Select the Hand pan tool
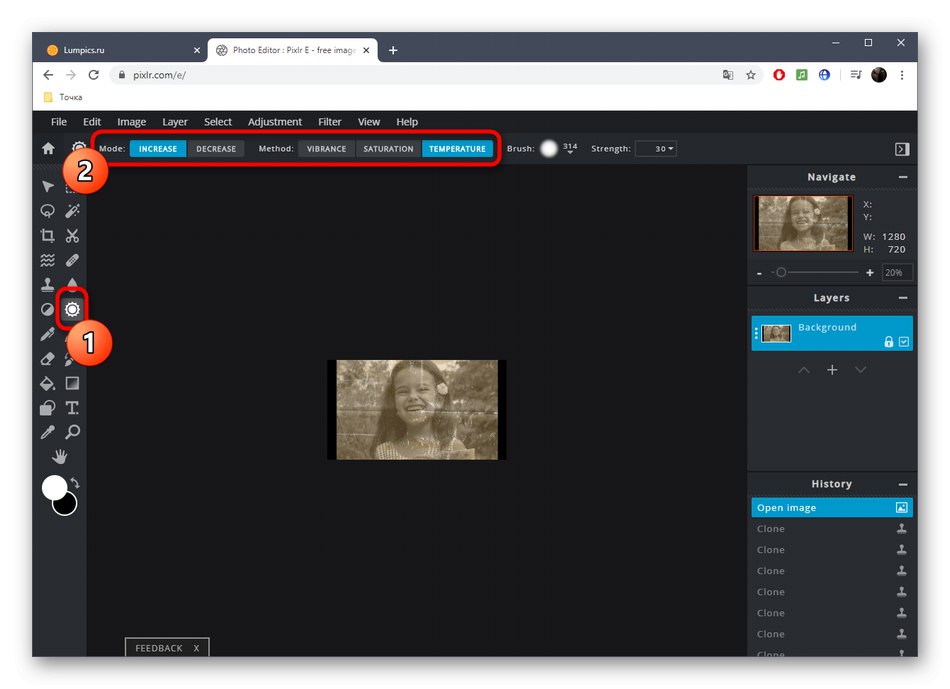 point(59,456)
